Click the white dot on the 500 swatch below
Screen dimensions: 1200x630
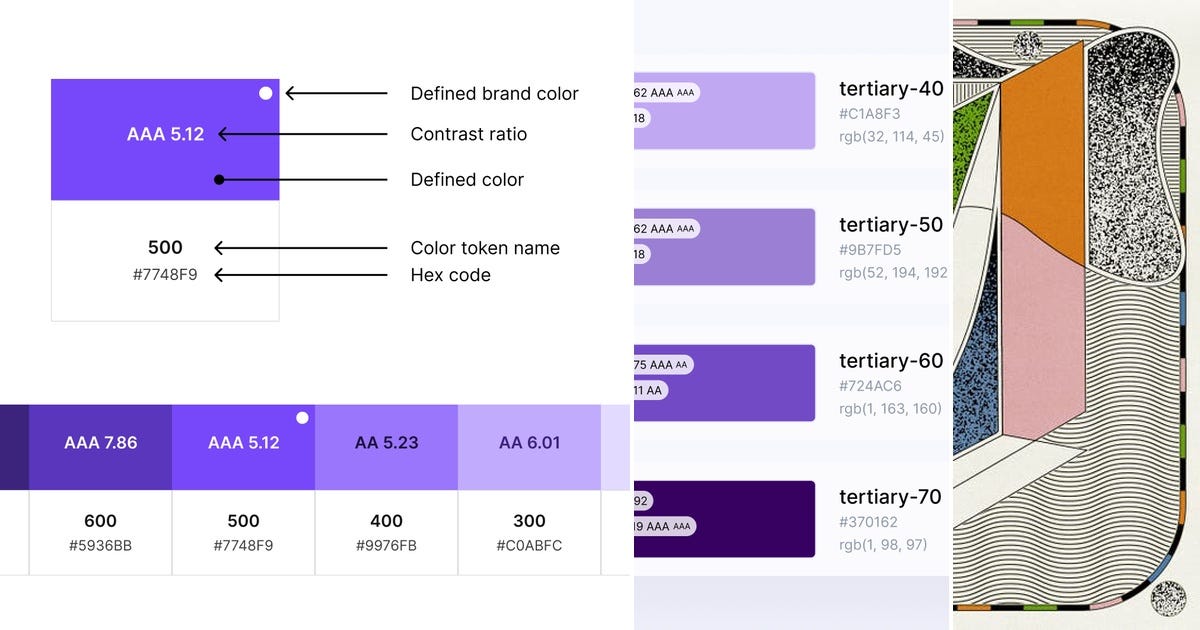(x=301, y=419)
